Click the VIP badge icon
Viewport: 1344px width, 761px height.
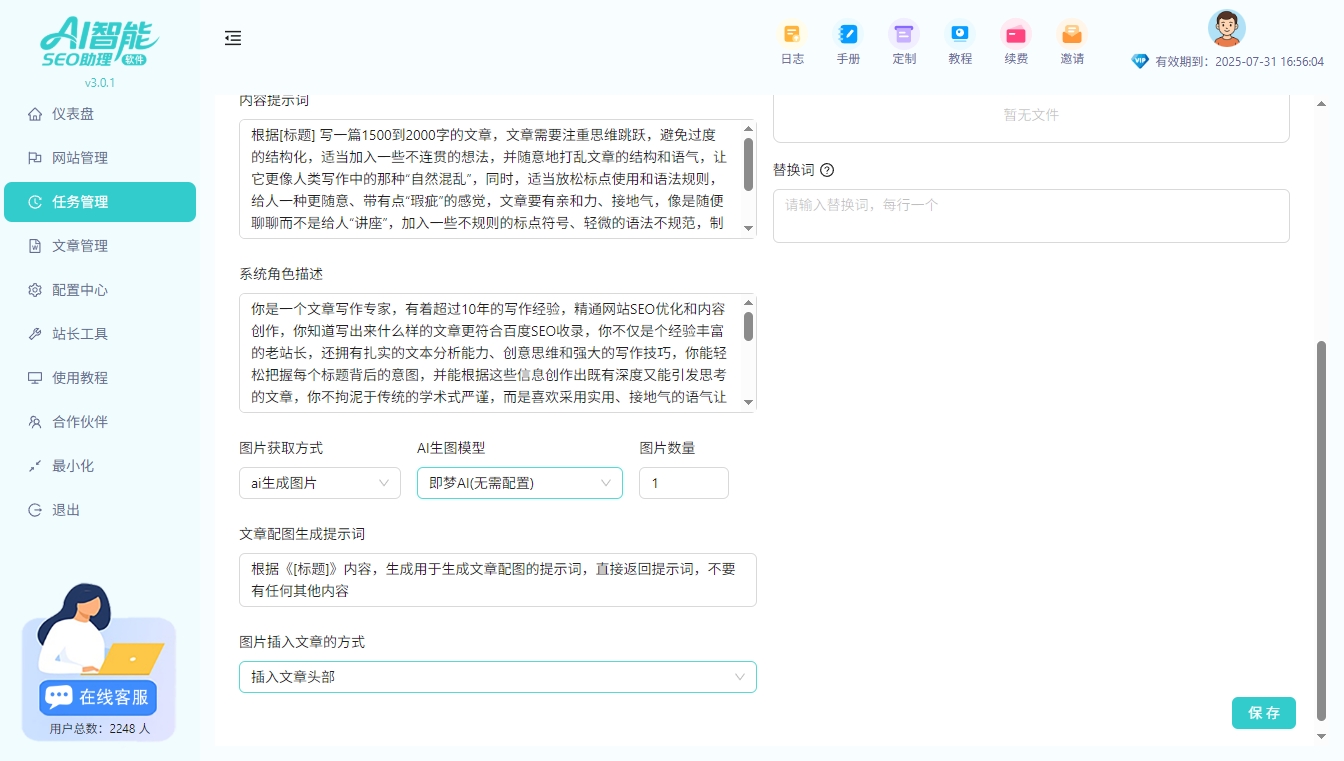1140,59
